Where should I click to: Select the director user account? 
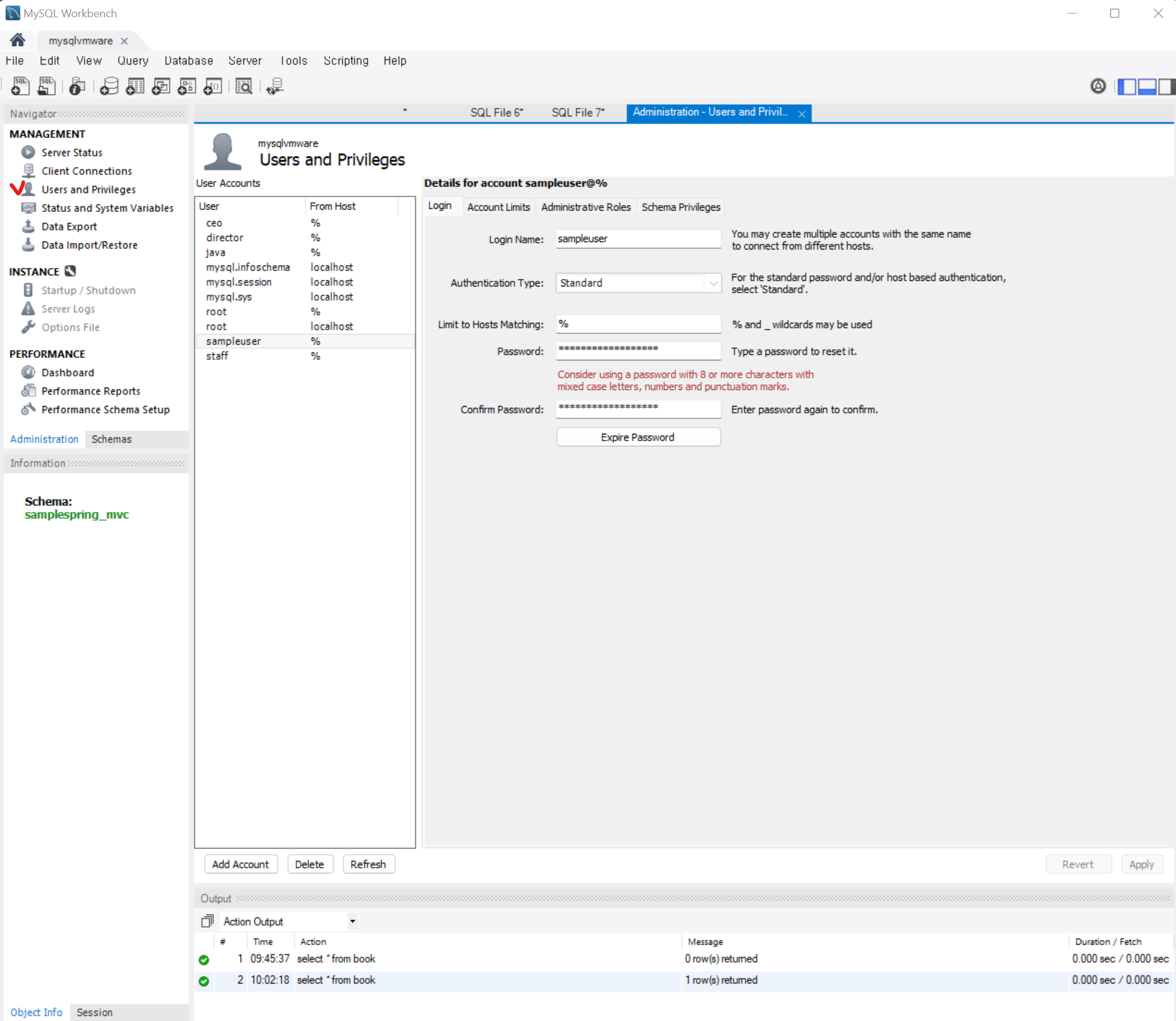point(305,238)
